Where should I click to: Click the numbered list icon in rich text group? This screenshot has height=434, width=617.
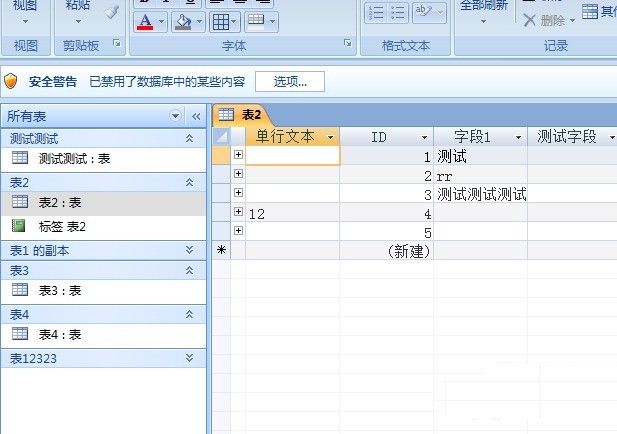375,12
